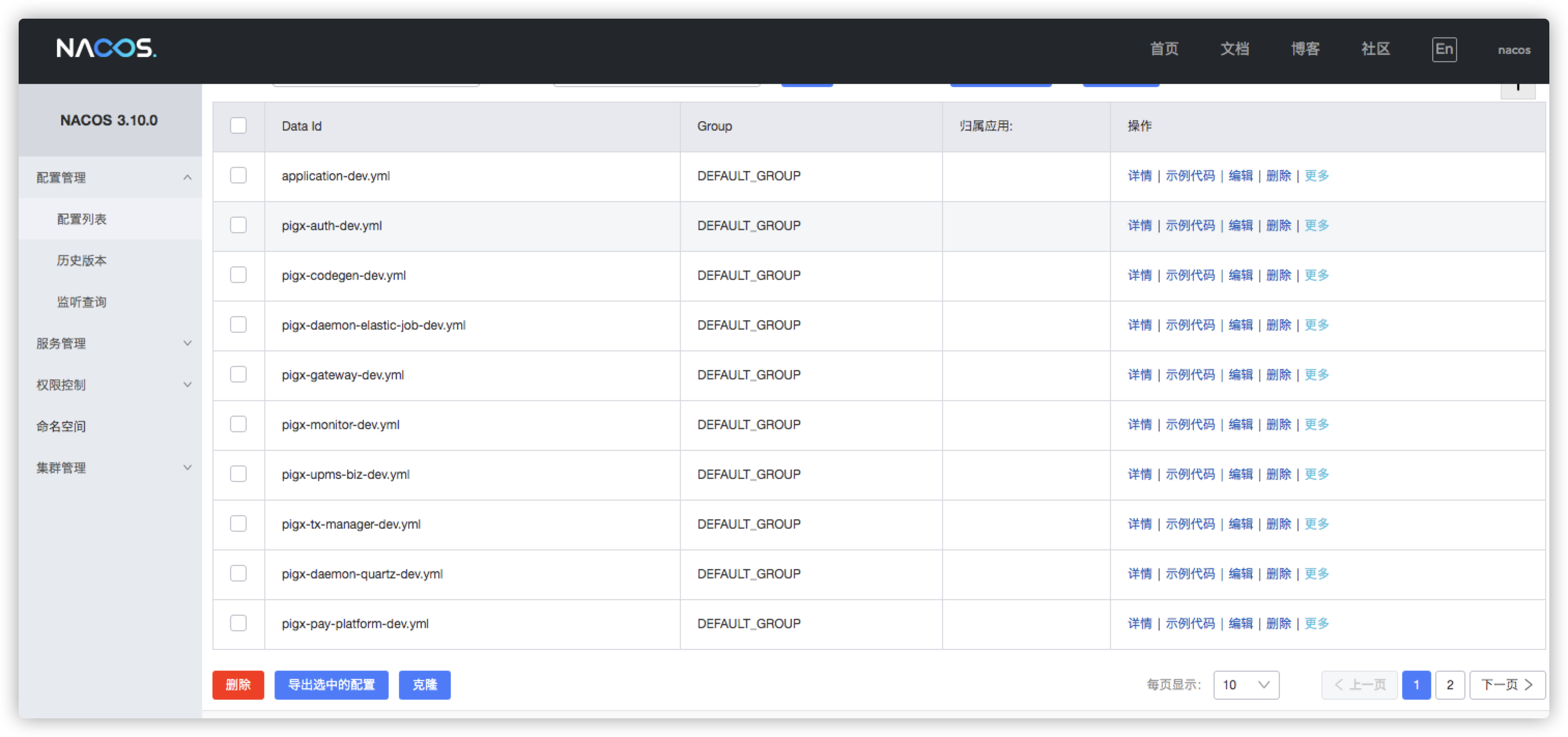Open the 命名空间 menu item
Image resolution: width=1568 pixels, height=737 pixels.
click(x=61, y=426)
